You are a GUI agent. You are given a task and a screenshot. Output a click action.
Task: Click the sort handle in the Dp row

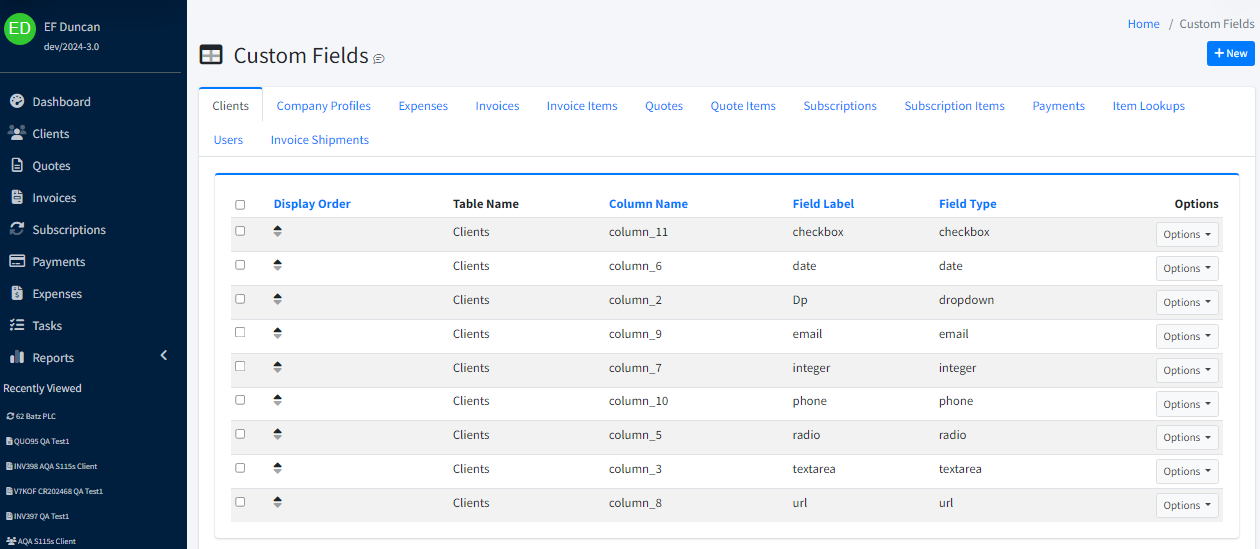point(277,299)
